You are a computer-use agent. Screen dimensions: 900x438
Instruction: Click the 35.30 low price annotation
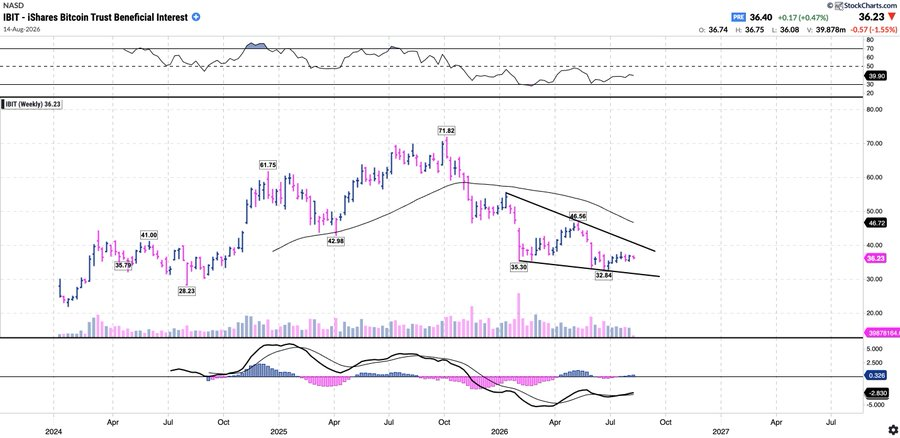[x=519, y=267]
